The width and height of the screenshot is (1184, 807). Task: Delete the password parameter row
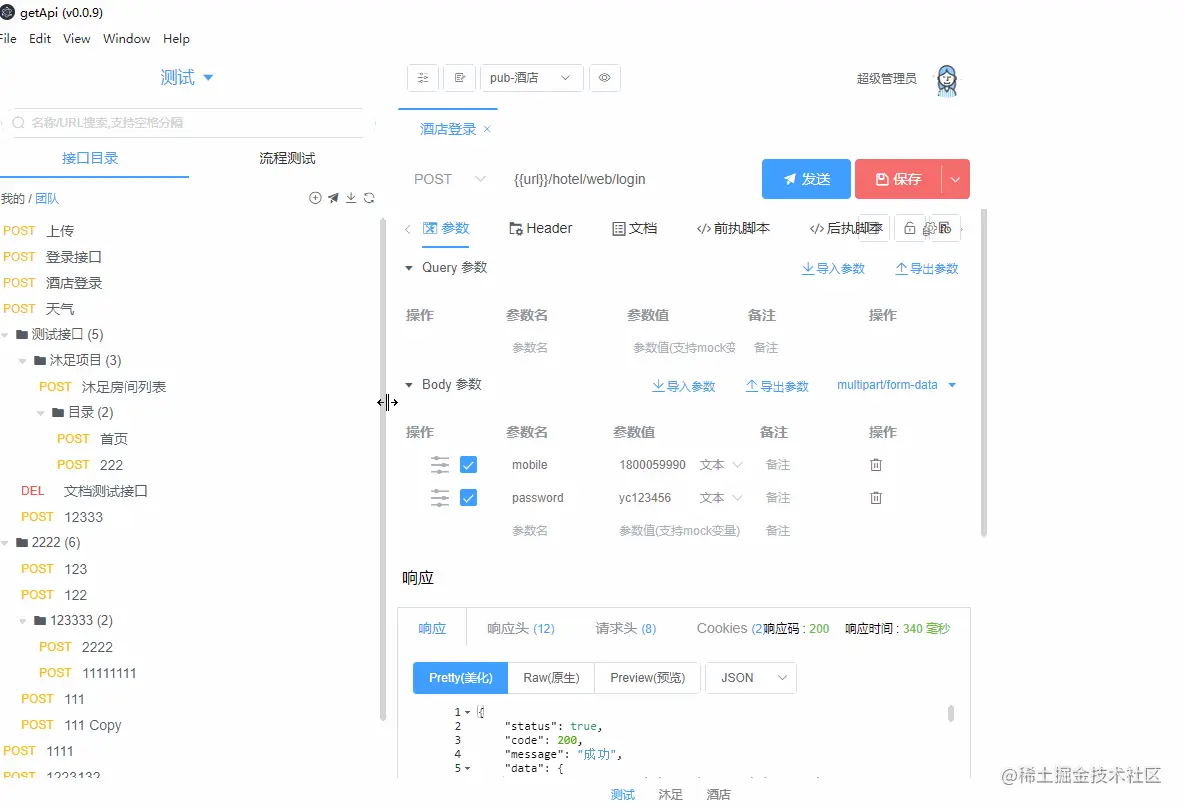tap(876, 497)
